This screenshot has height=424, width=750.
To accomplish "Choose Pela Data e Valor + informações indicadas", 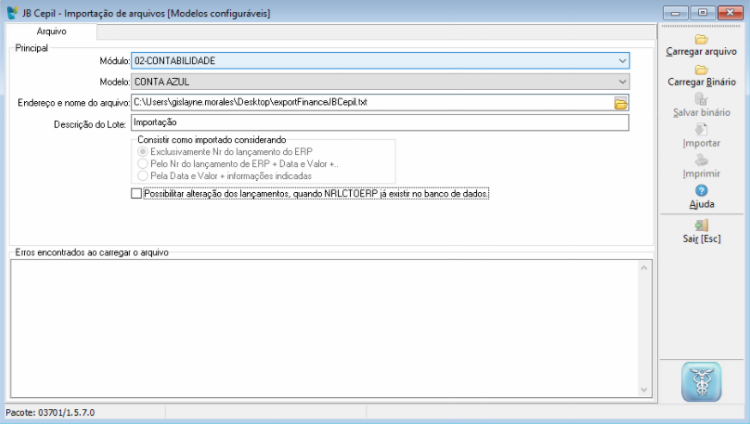I will [x=142, y=175].
